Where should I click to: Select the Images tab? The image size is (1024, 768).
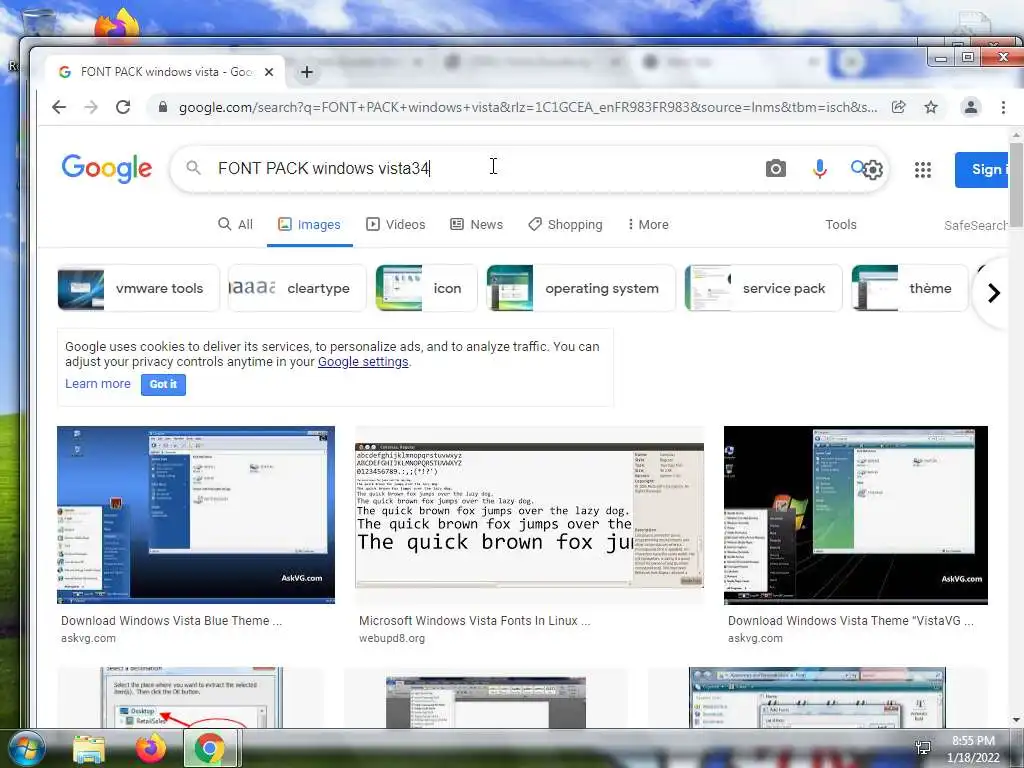[310, 225]
